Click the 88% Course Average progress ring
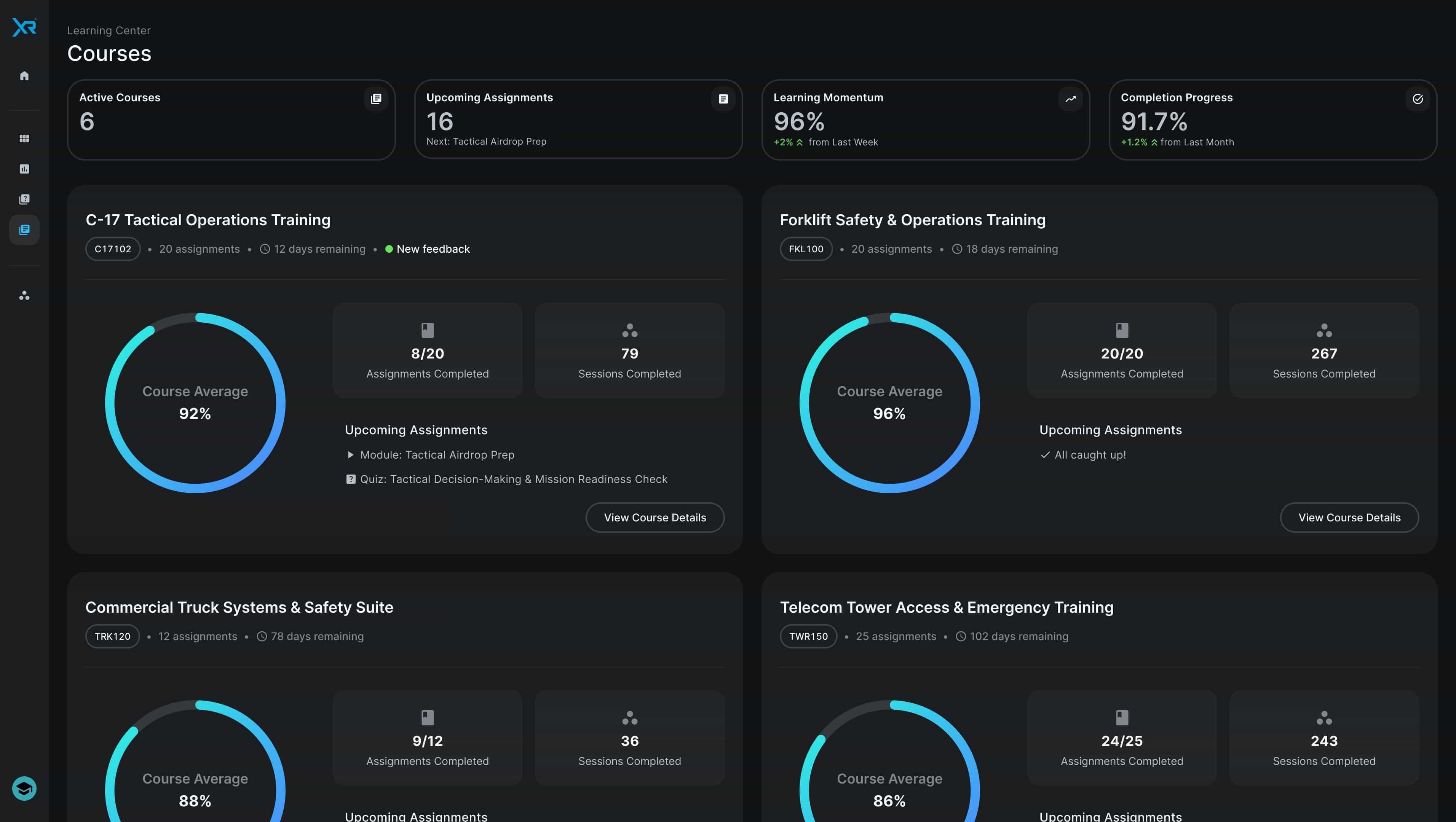 (x=195, y=761)
